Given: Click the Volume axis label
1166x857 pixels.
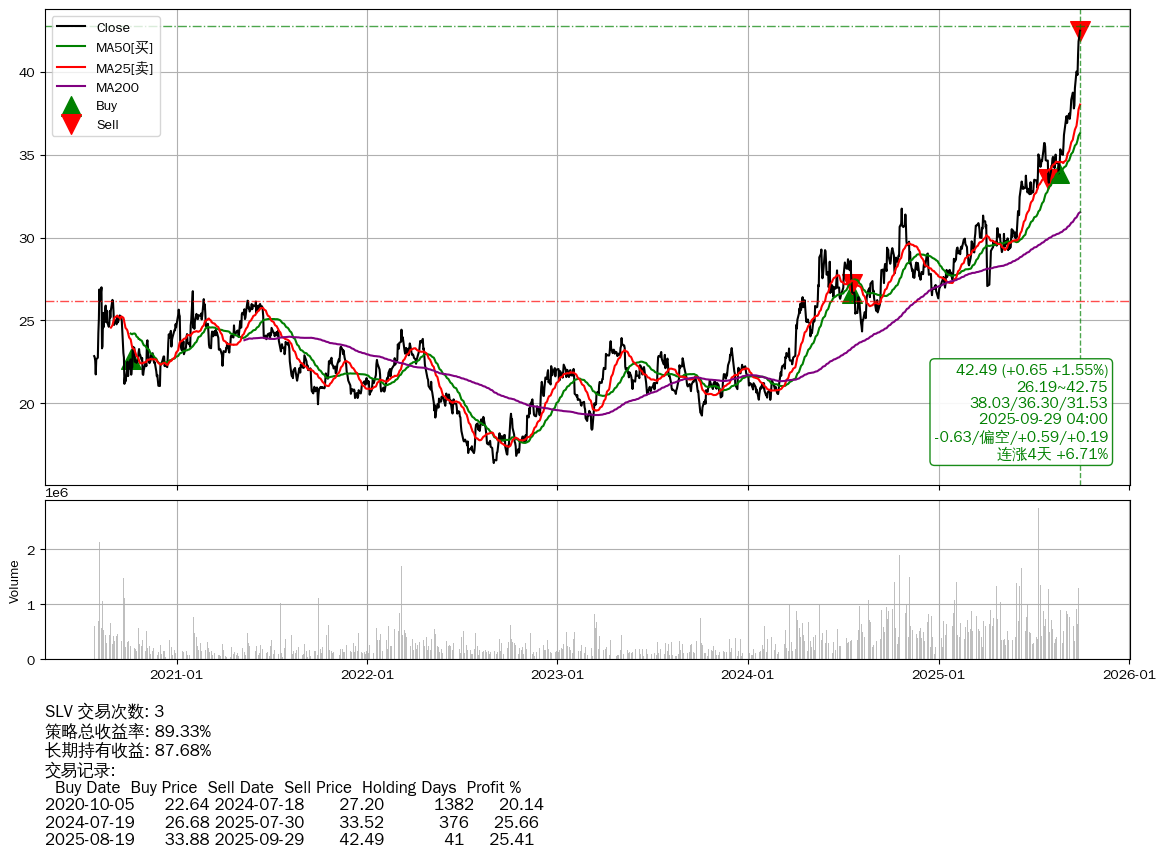Looking at the screenshot, I should click(14, 581).
